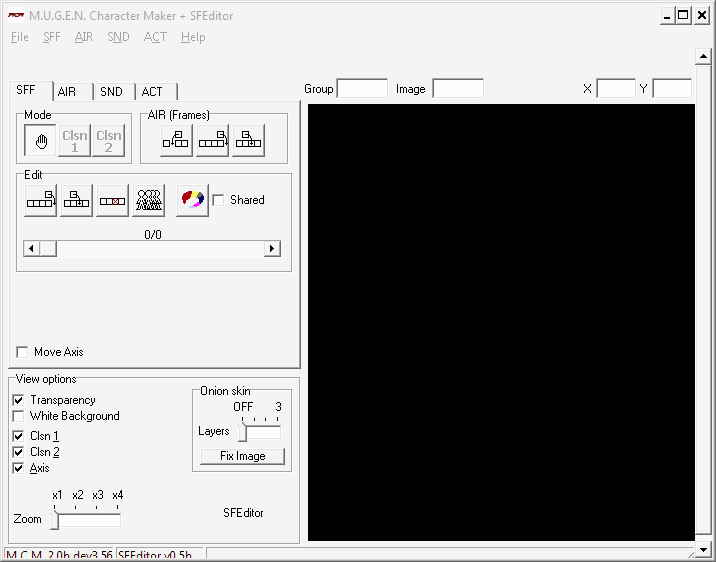Image resolution: width=716 pixels, height=562 pixels.
Task: Select the hand Mode tool
Action: pos(41,141)
